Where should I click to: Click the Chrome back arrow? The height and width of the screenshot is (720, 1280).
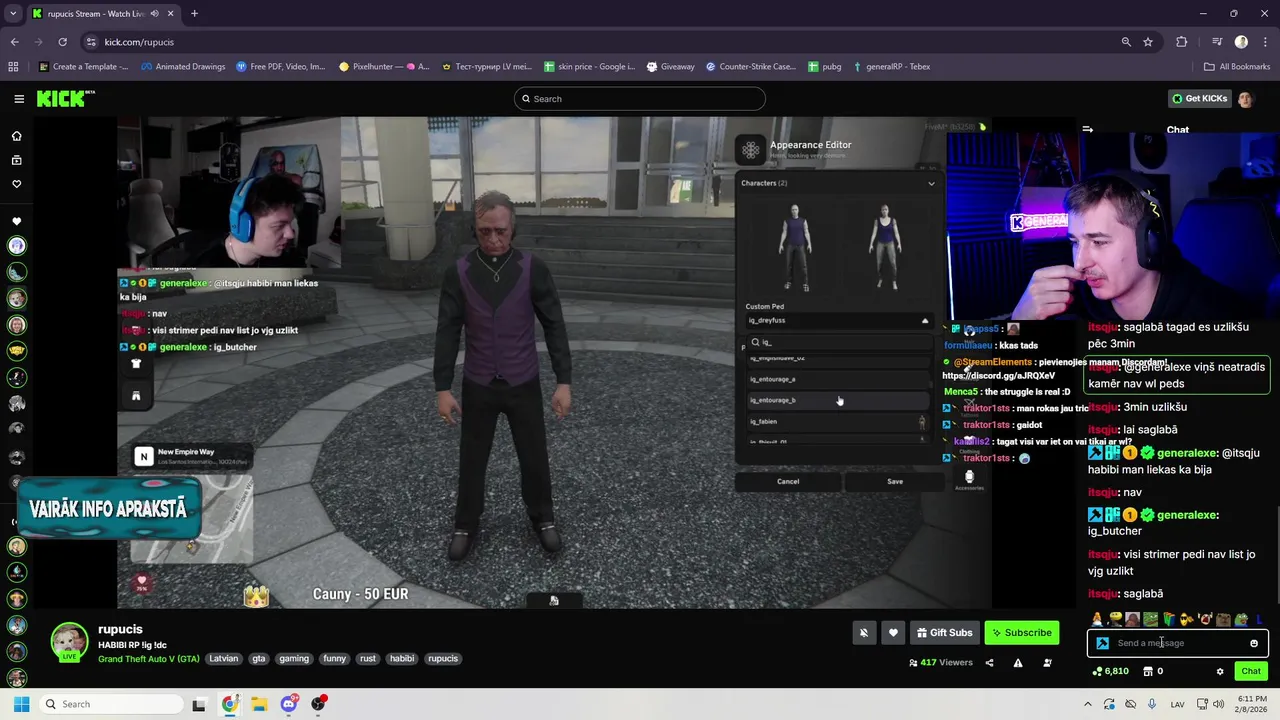[15, 42]
